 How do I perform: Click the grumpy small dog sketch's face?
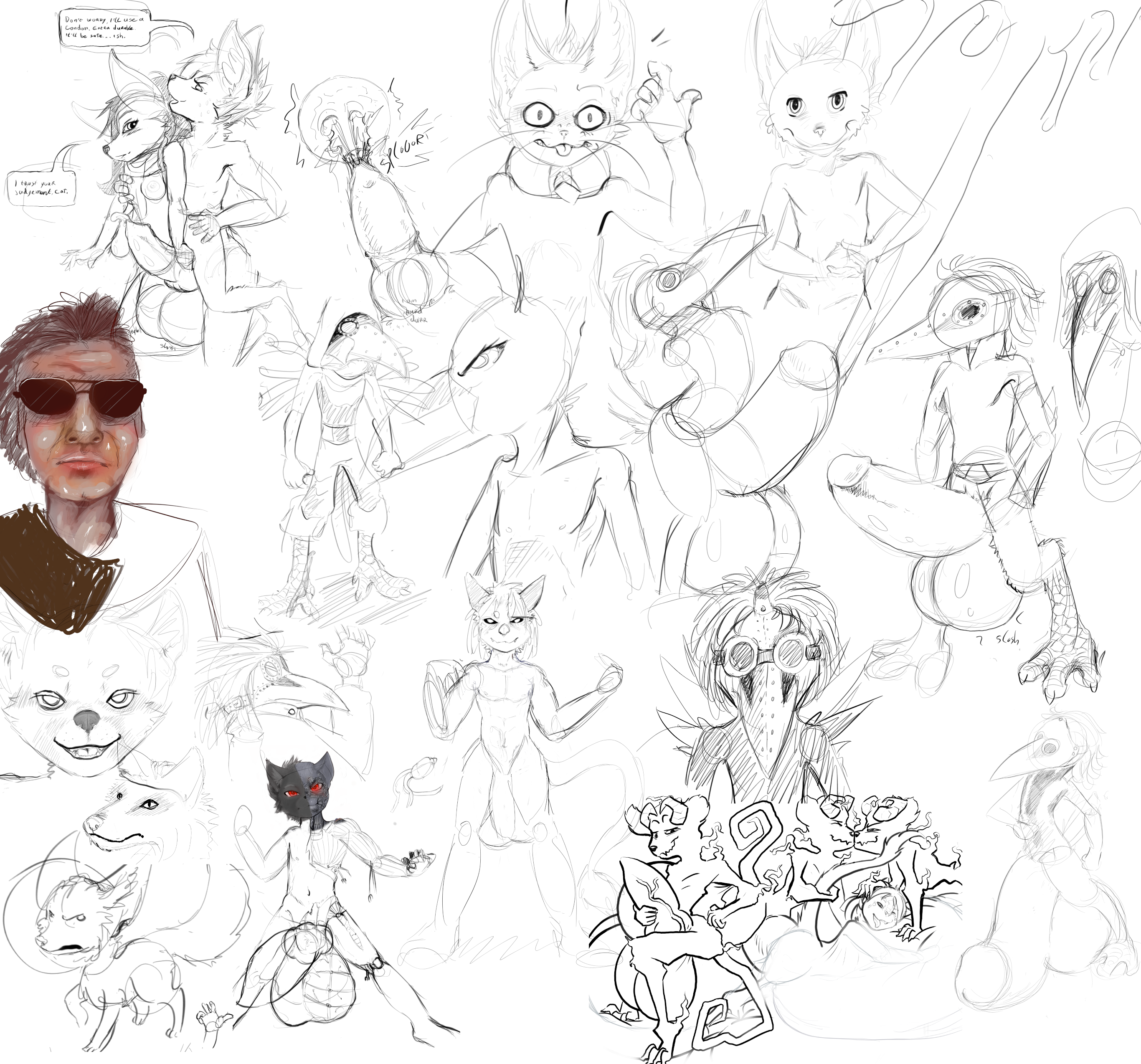64,929
